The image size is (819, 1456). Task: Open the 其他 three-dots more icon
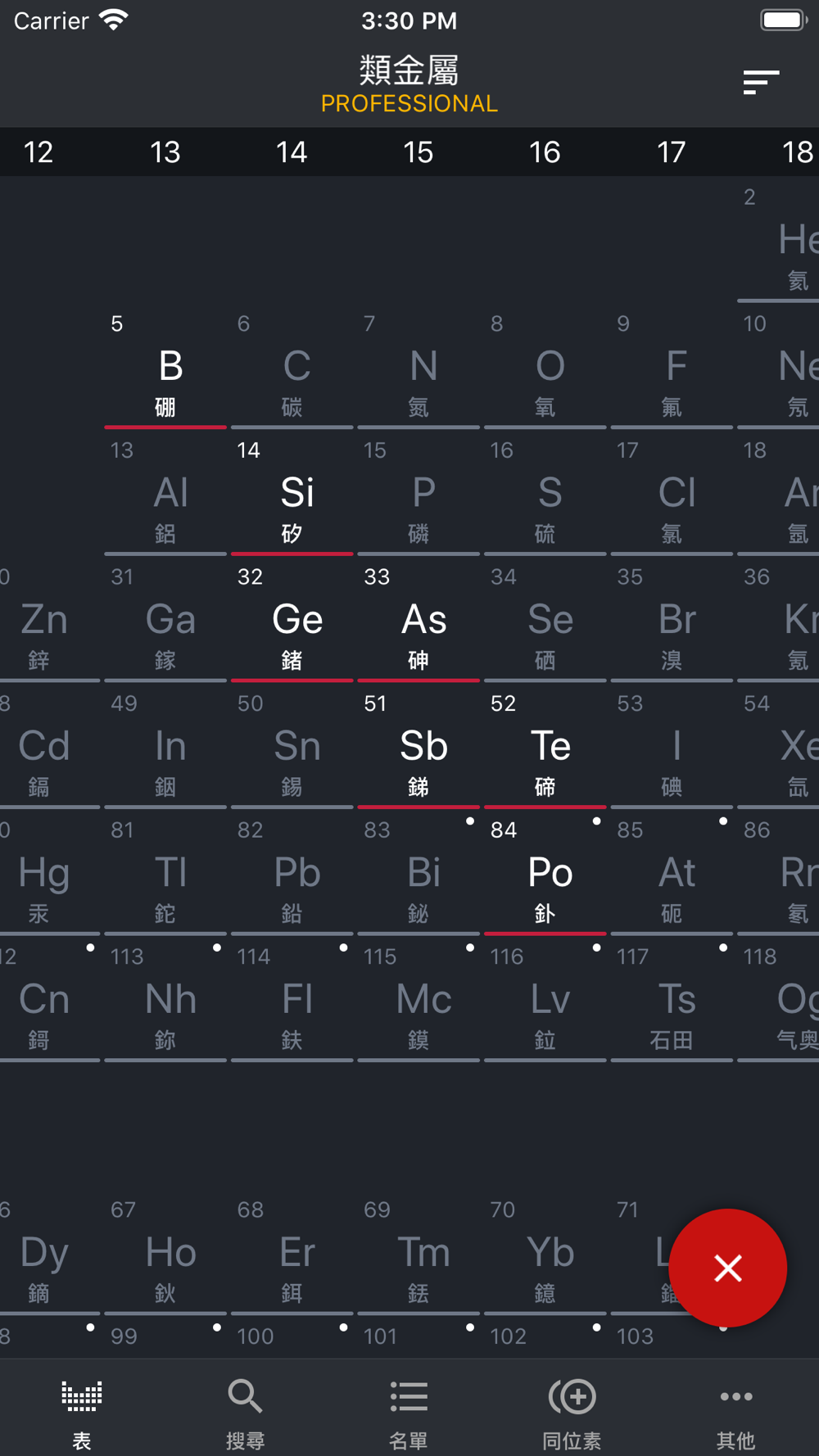click(x=735, y=1396)
